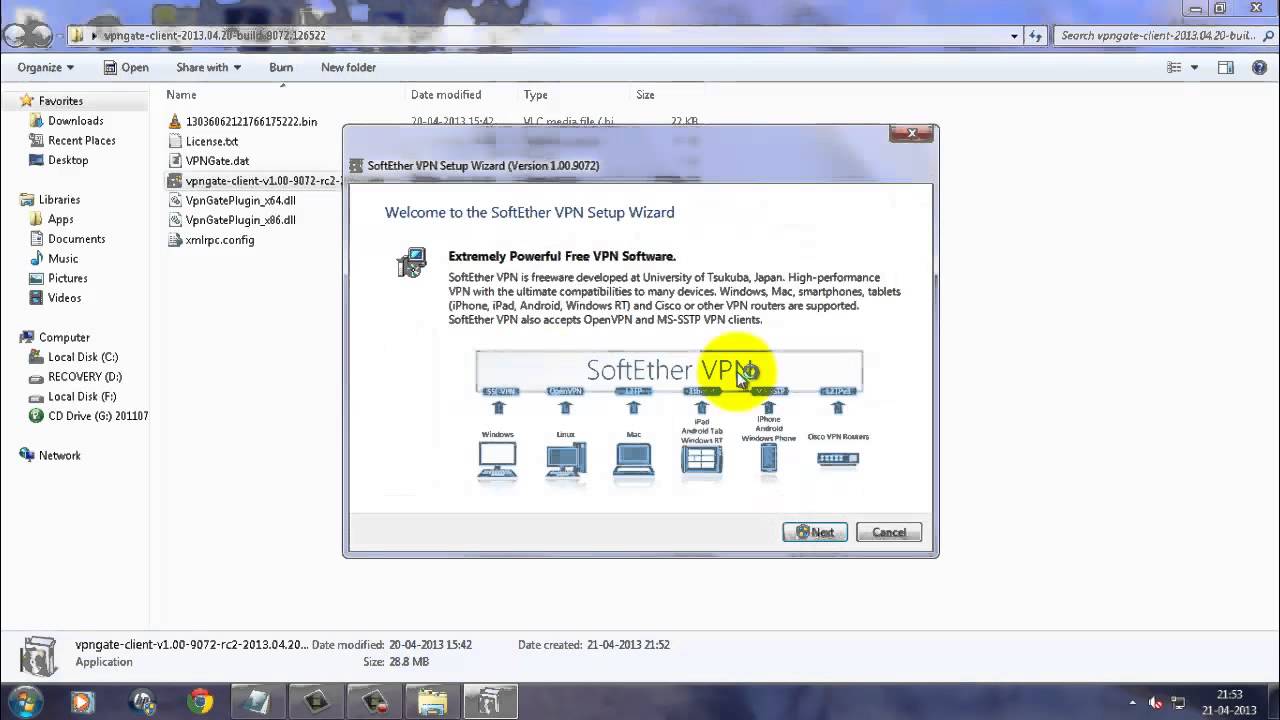Click New folder in the toolbar

point(348,67)
